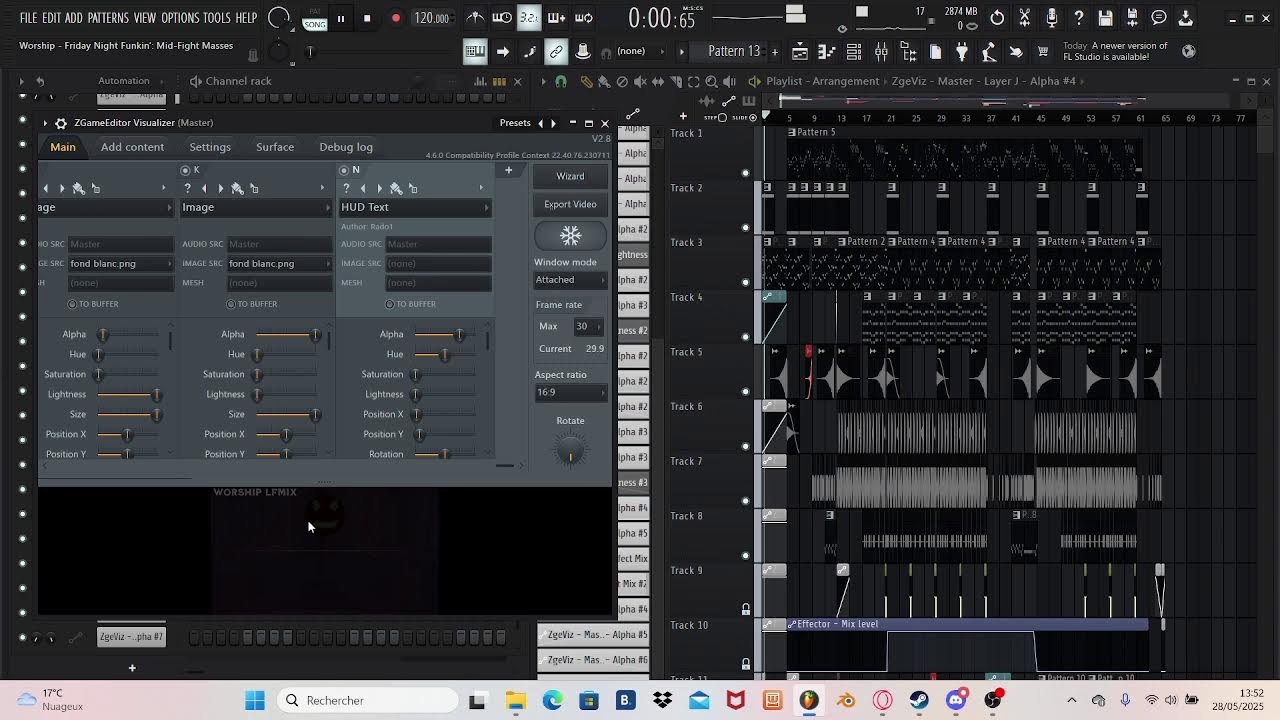Enable the N layer radio button

coord(344,170)
